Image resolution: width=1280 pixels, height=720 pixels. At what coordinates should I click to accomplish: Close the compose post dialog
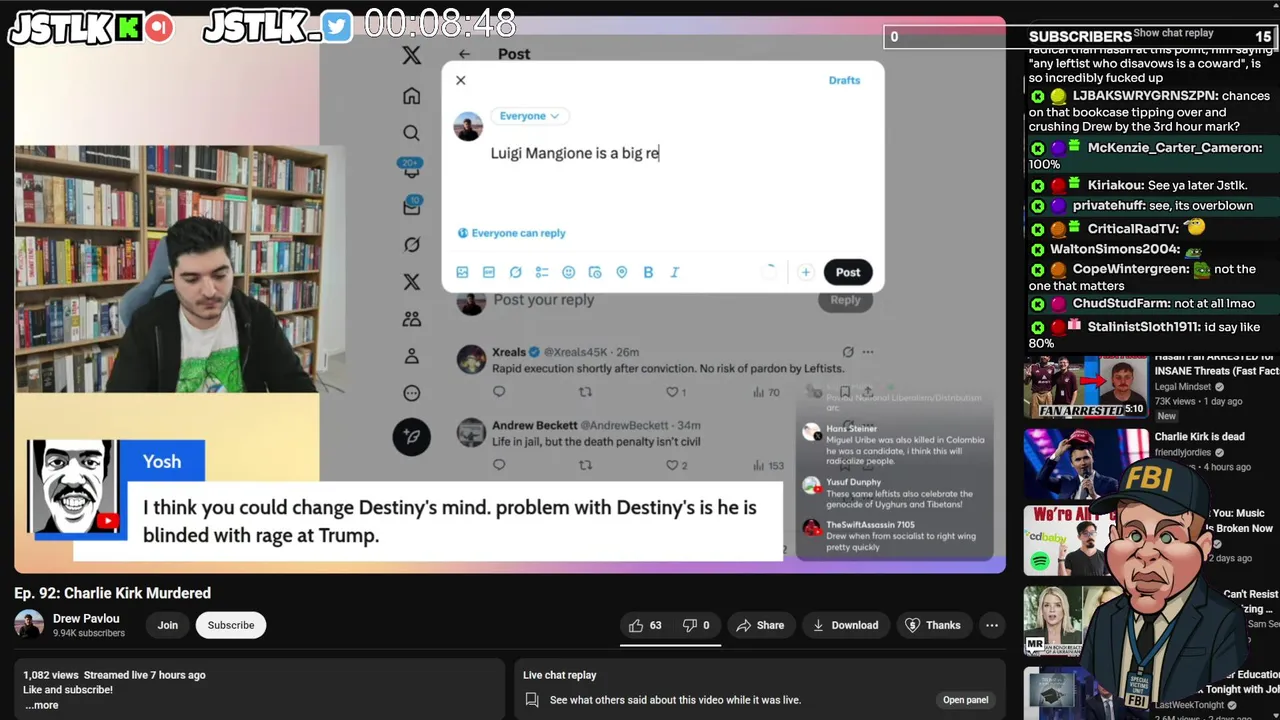point(460,80)
